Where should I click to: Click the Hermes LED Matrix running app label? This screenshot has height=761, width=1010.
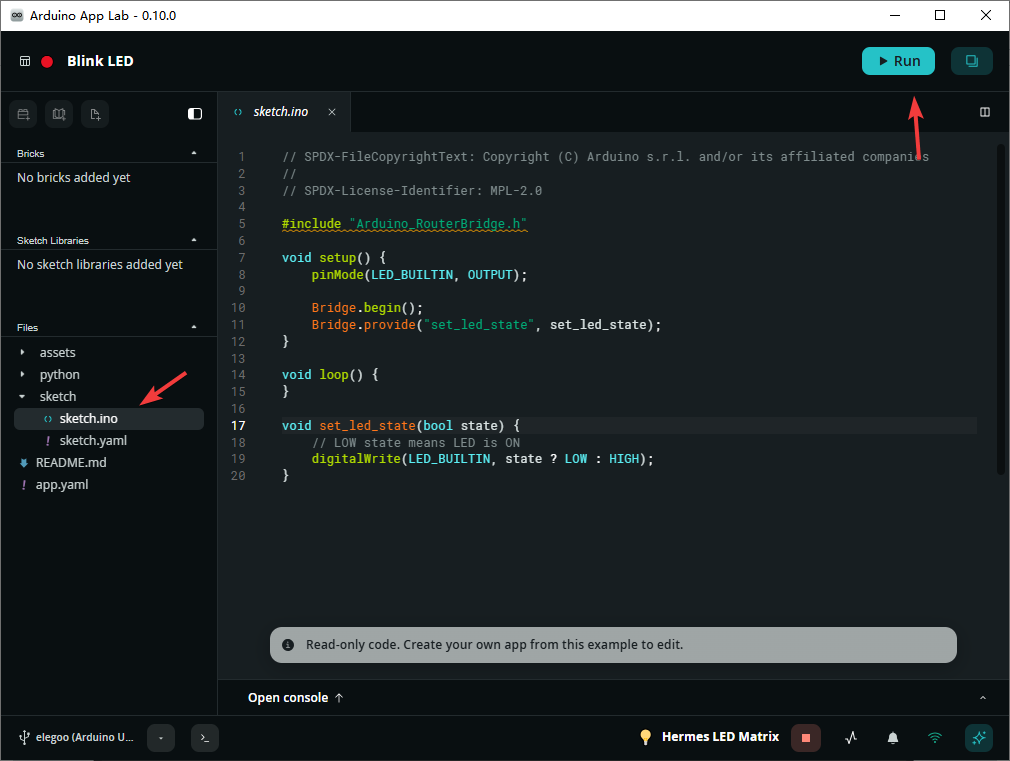720,737
